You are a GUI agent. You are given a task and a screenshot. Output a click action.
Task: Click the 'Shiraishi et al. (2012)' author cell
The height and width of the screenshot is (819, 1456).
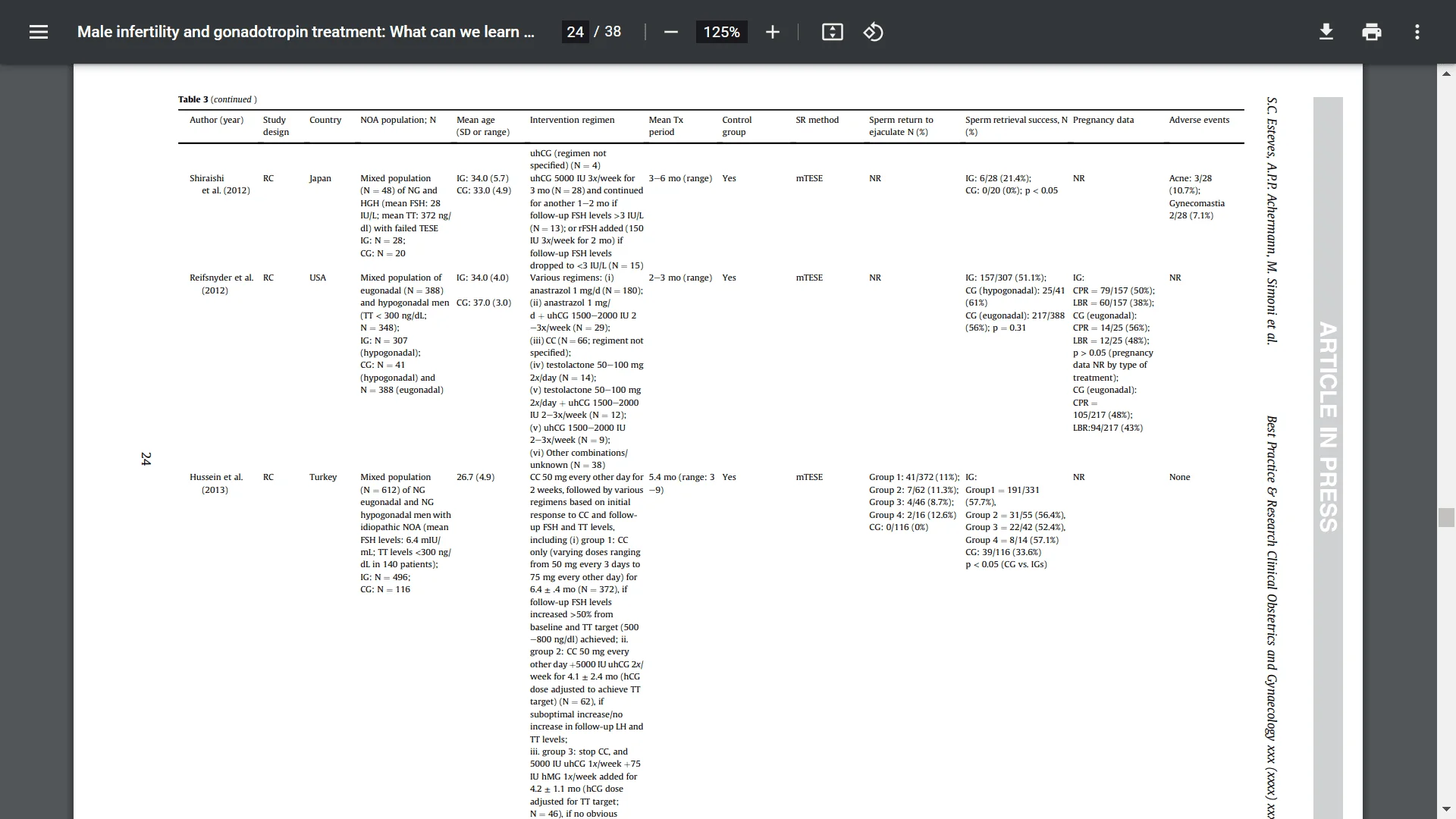[x=219, y=184]
